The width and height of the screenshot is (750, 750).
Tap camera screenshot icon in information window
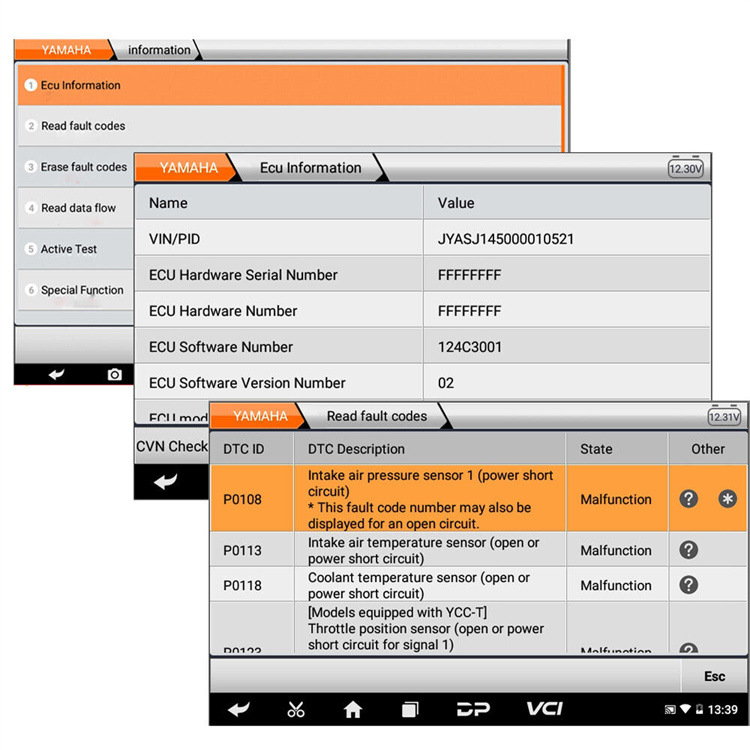point(114,375)
